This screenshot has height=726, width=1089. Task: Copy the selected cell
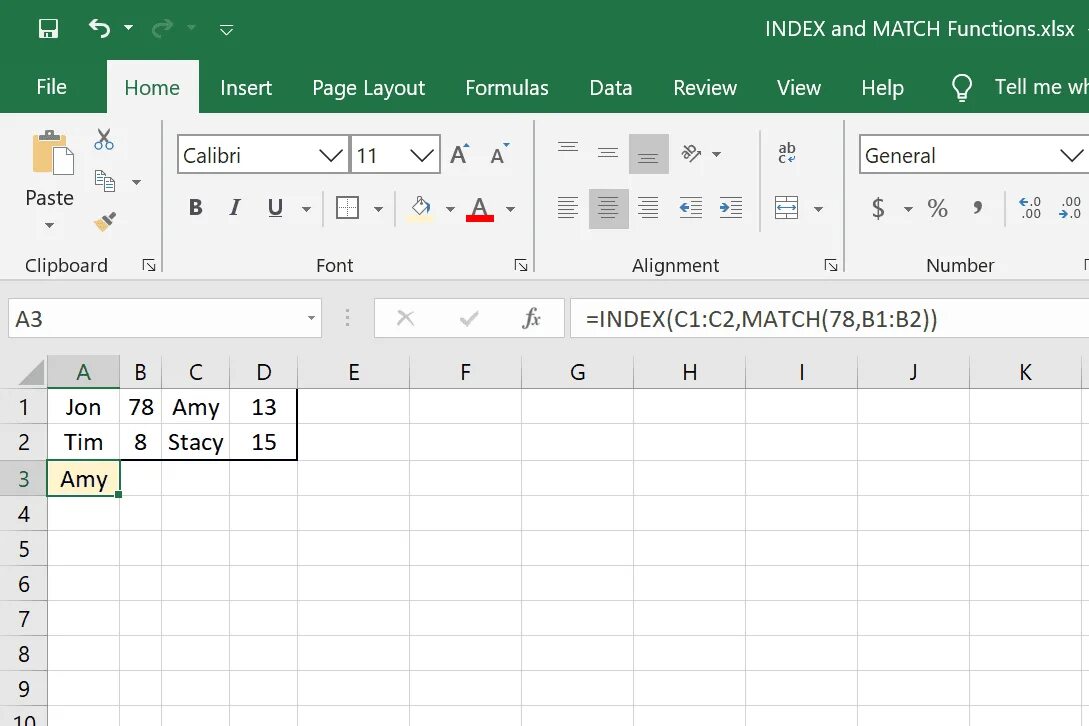[105, 181]
